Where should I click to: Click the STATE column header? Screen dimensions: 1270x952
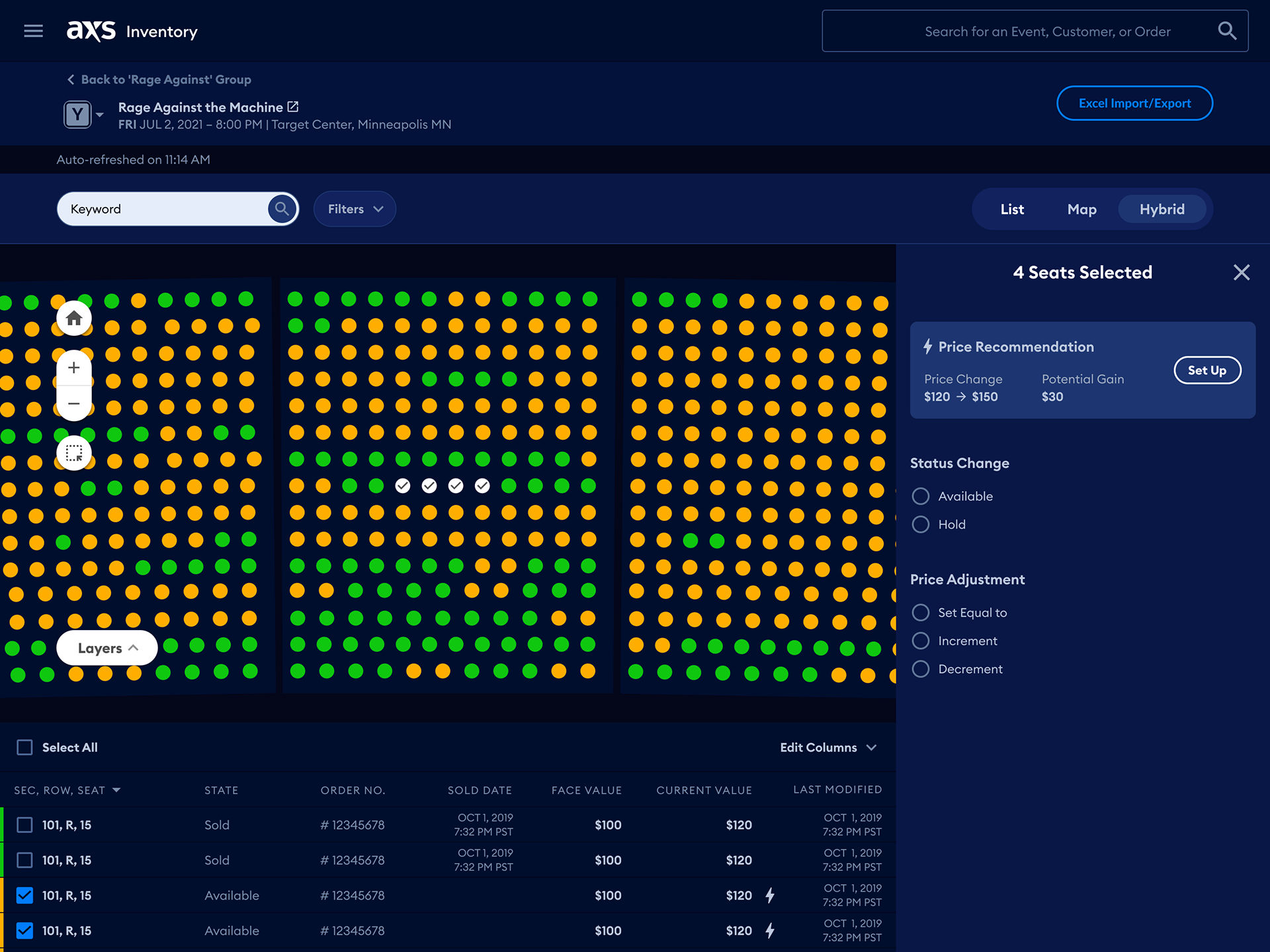pos(221,790)
